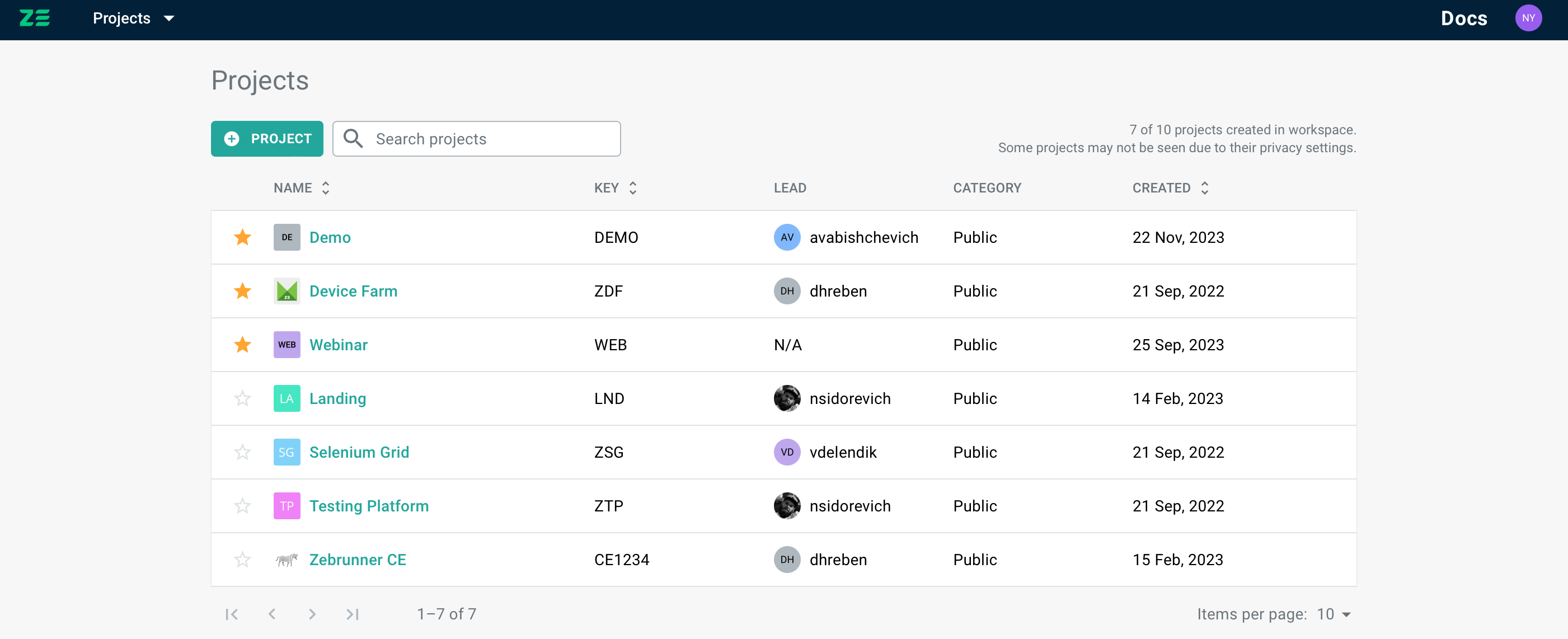Star the Testing Platform project
This screenshot has height=639, width=1568.
pos(242,506)
